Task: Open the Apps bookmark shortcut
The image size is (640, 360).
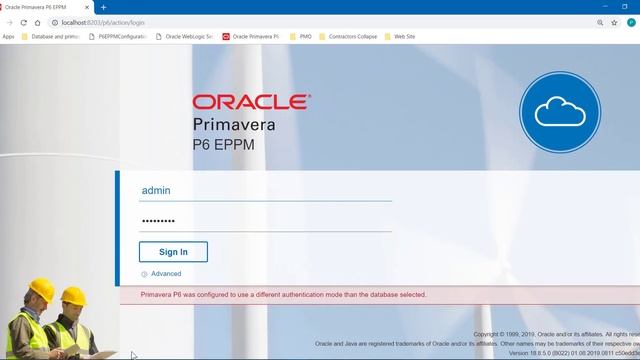Action: tap(8, 37)
